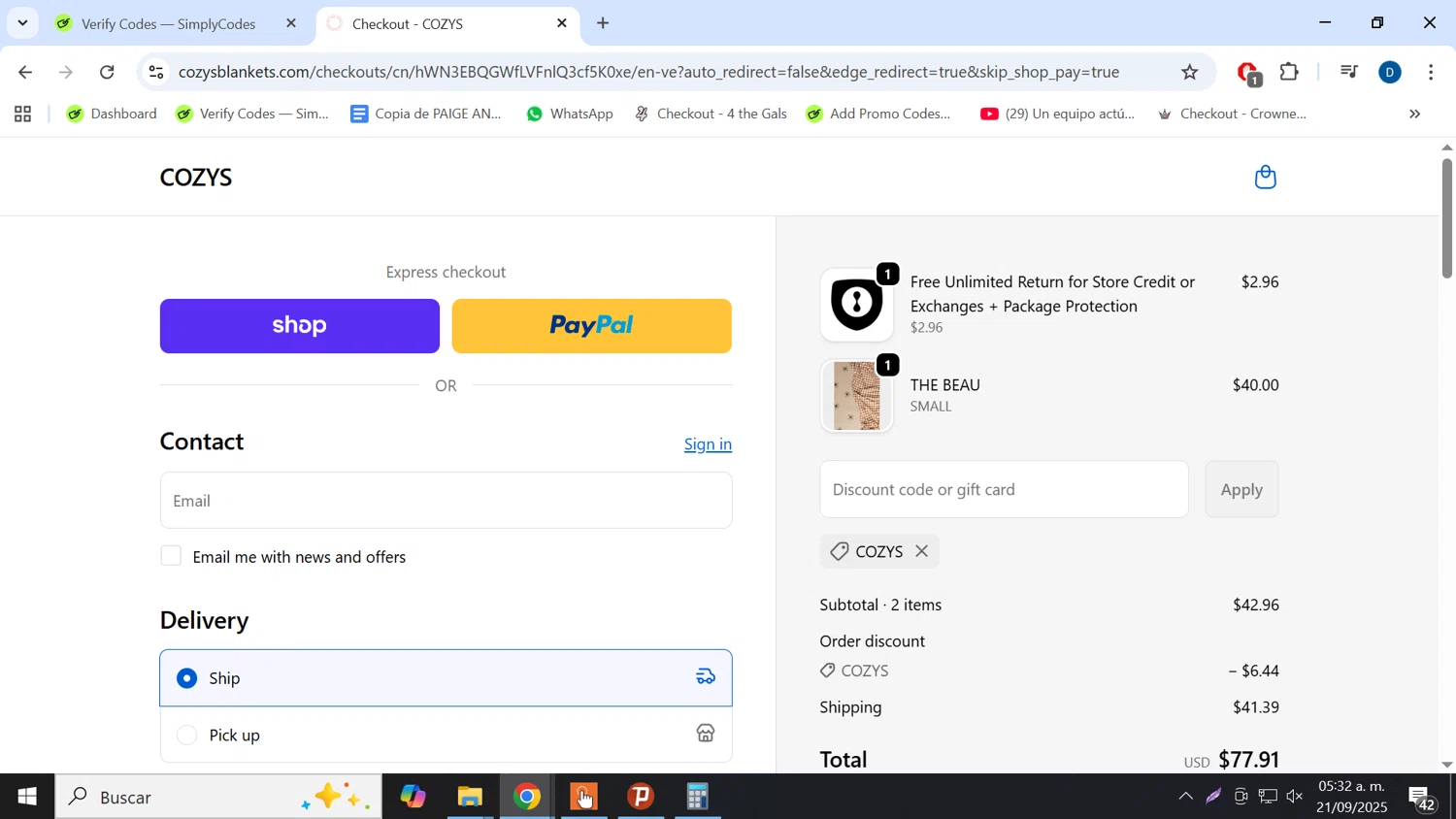1456x819 pixels.
Task: Open the Calculator taskbar icon
Action: coord(698,797)
